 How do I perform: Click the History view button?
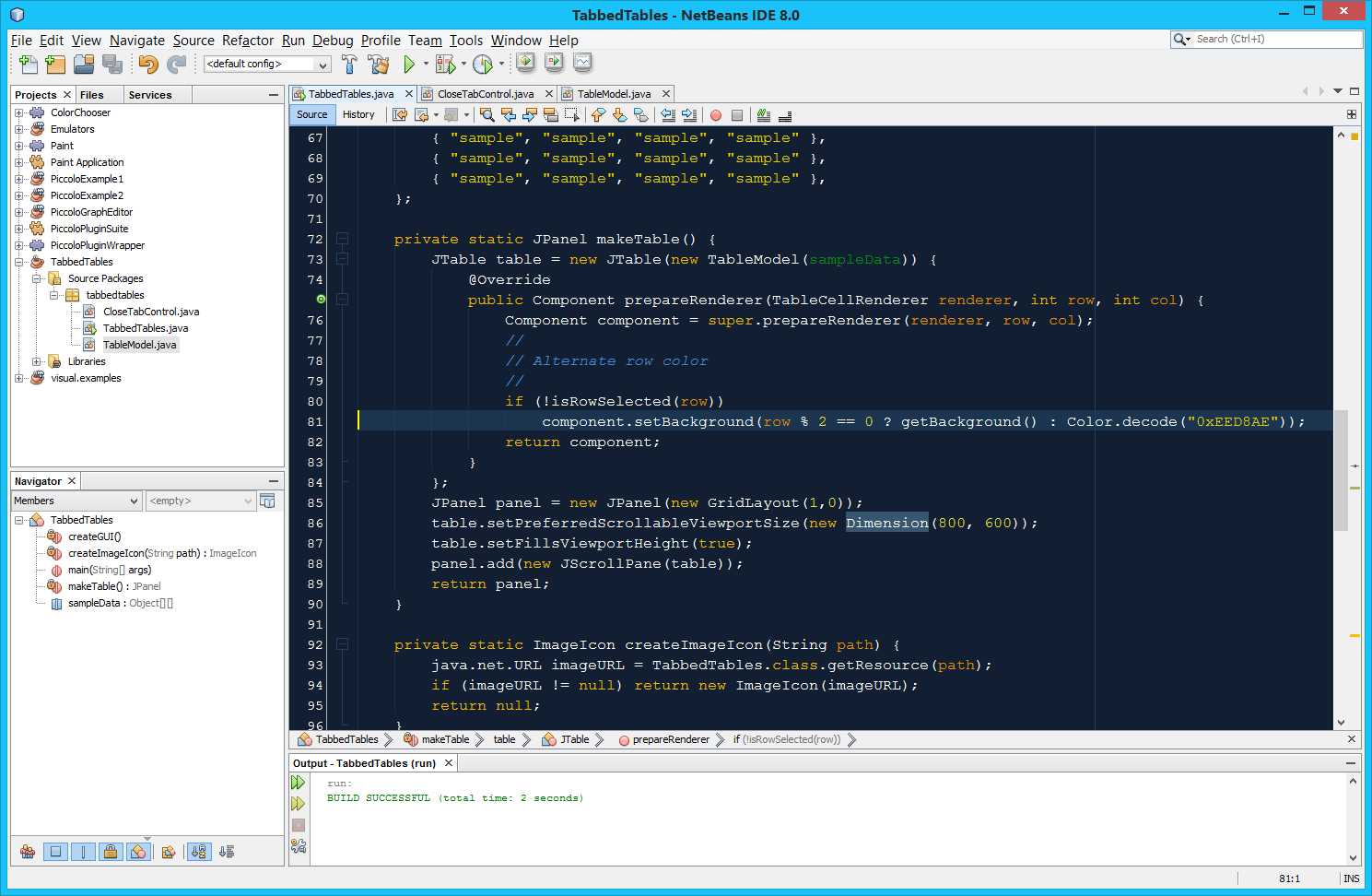[x=358, y=114]
